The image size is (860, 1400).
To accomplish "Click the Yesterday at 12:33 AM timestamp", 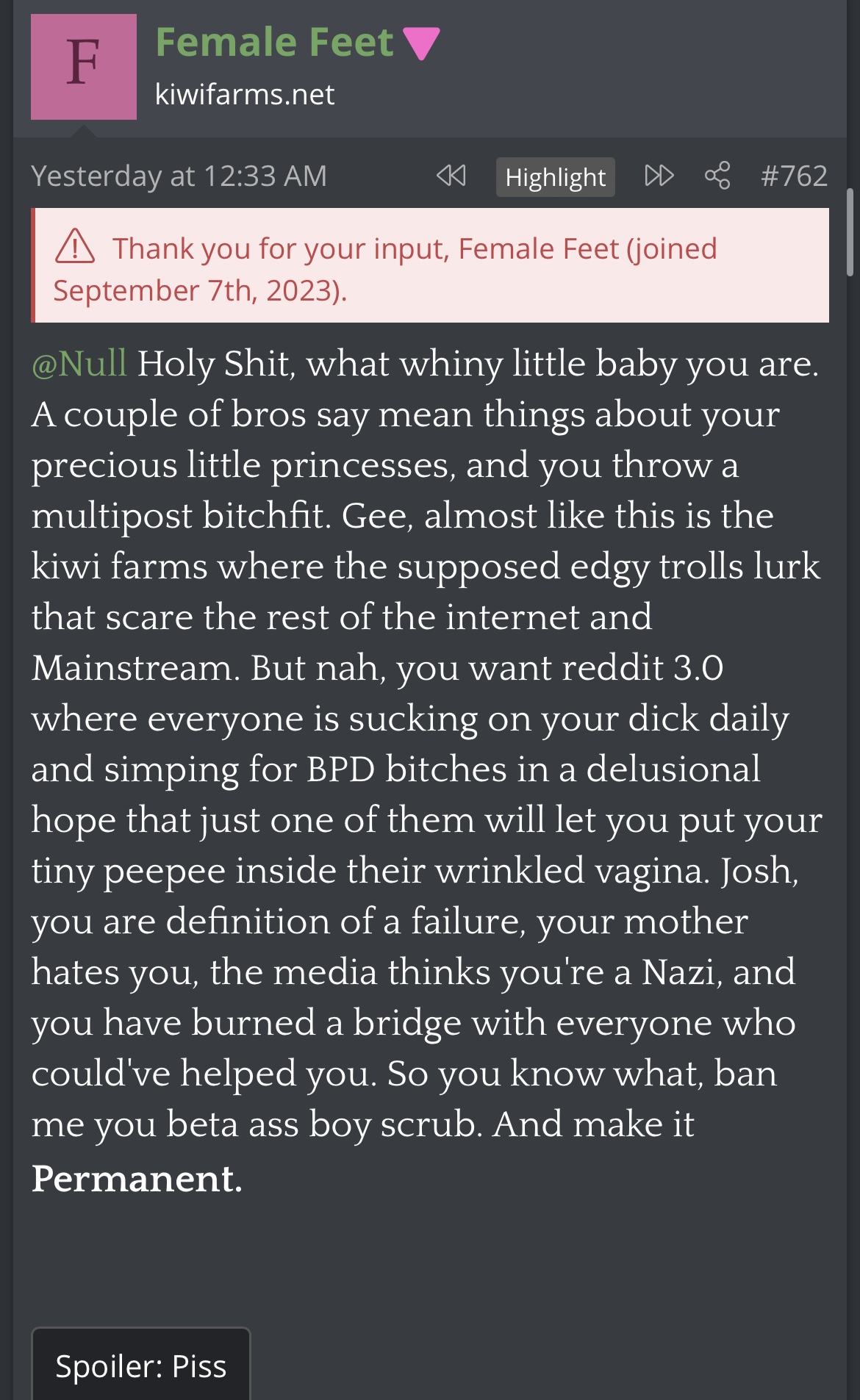I will coord(179,176).
